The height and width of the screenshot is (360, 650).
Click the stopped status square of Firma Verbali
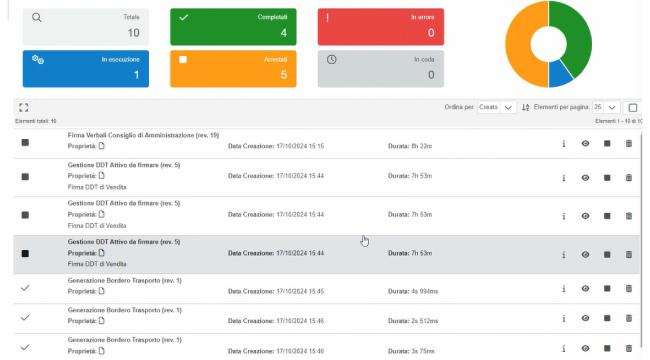coord(25,143)
